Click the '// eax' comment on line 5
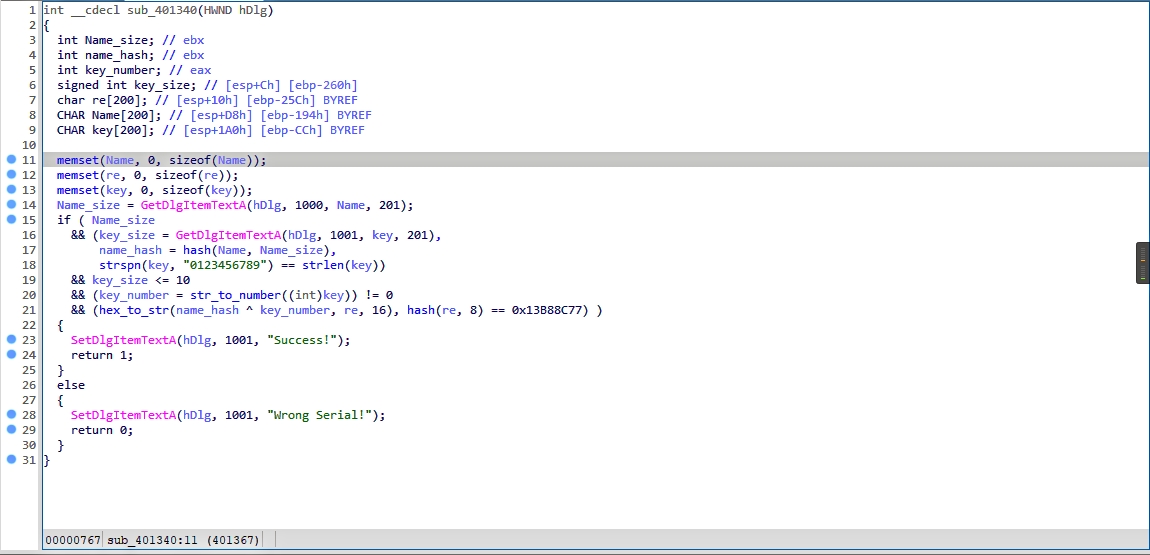The height and width of the screenshot is (555, 1150). click(x=190, y=70)
